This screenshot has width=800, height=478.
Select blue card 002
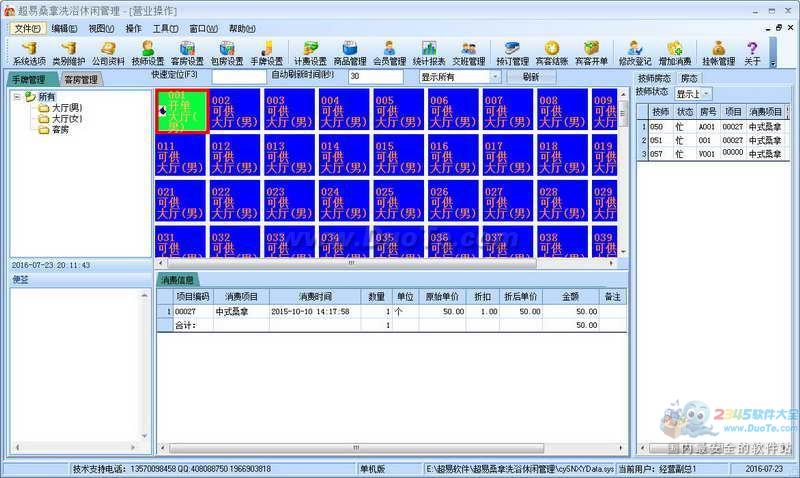point(235,109)
